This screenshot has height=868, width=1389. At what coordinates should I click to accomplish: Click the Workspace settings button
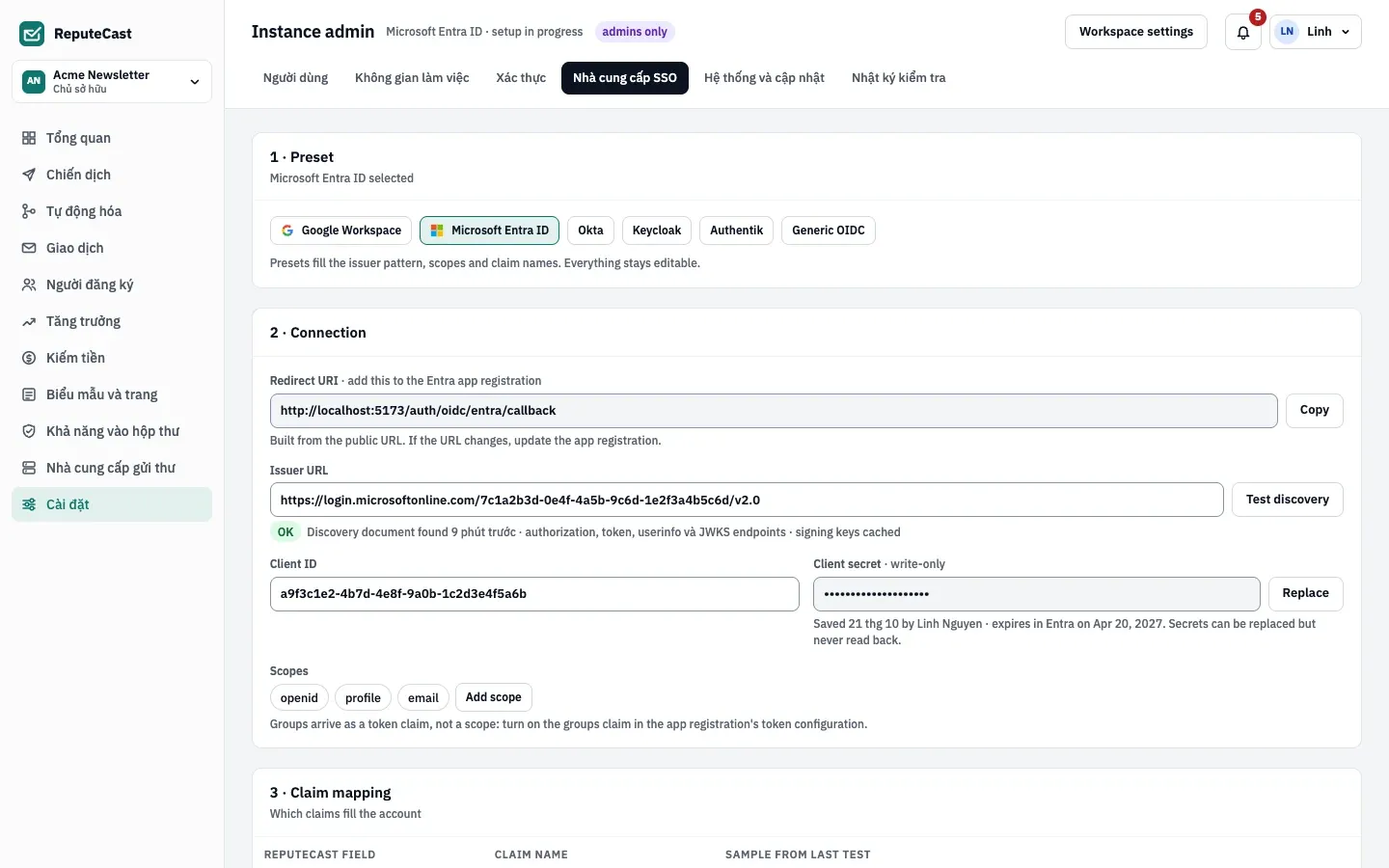pos(1136,32)
